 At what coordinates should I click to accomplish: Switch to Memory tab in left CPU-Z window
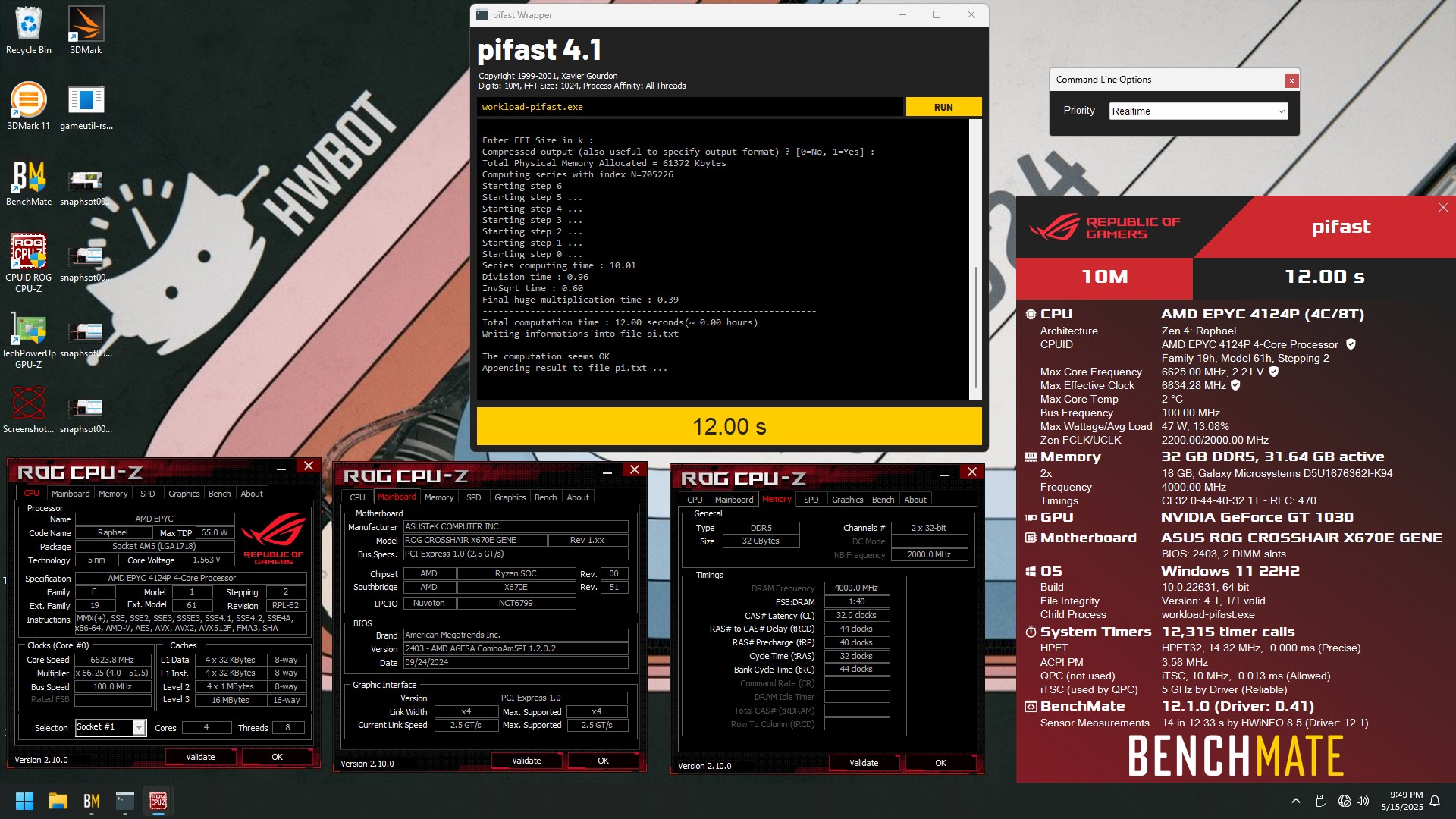[113, 494]
